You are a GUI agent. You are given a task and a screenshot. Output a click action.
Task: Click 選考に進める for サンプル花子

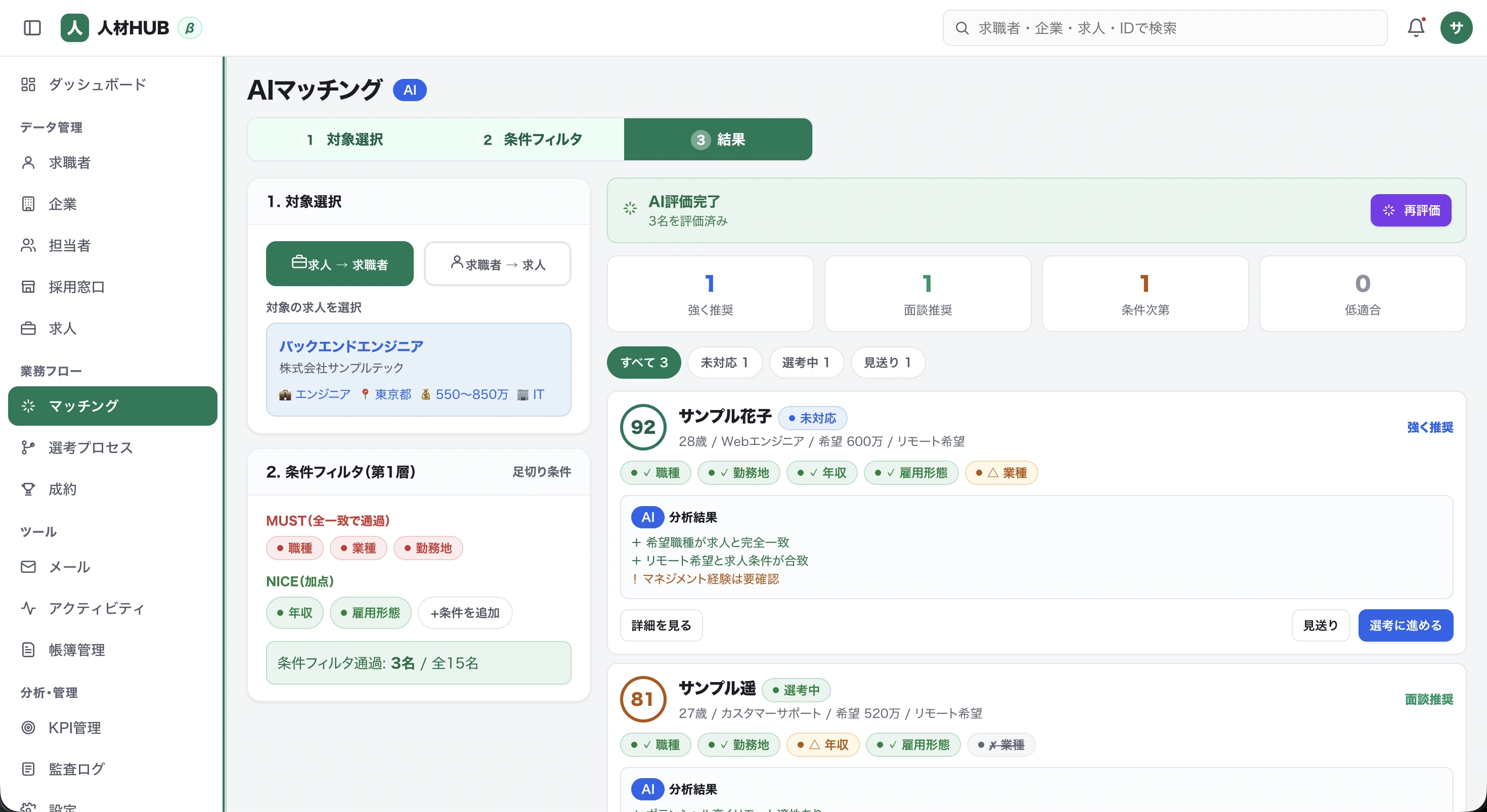[1406, 625]
